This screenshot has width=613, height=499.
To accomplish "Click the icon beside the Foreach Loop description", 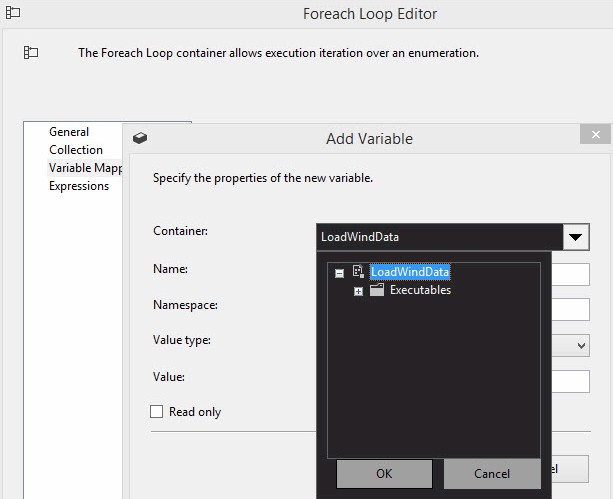I will tap(31, 53).
